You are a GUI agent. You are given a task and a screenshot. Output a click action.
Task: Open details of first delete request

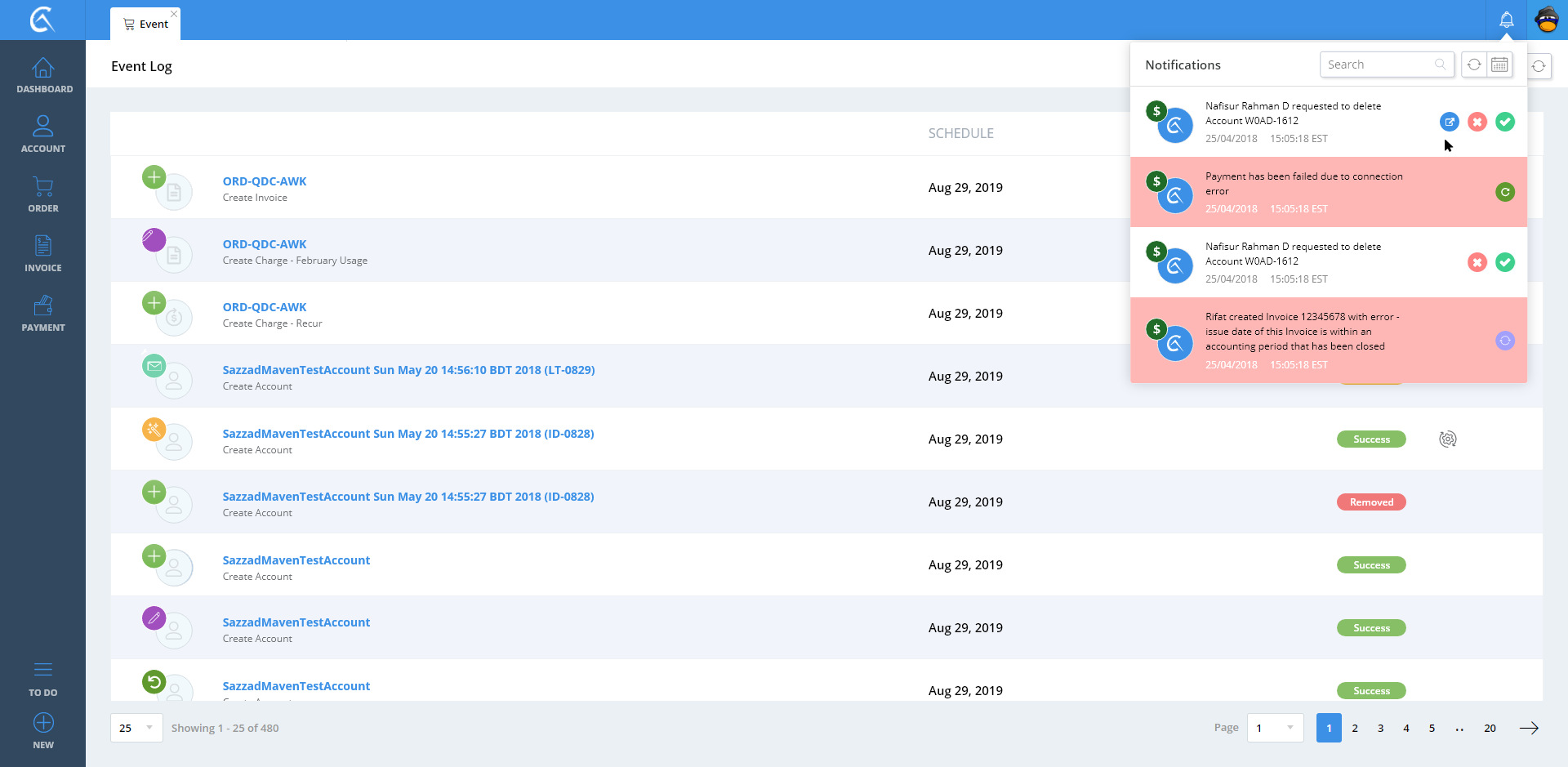1449,122
